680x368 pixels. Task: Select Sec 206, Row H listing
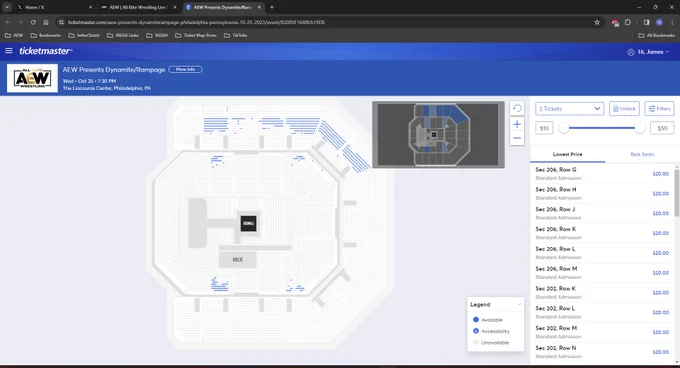click(x=602, y=193)
